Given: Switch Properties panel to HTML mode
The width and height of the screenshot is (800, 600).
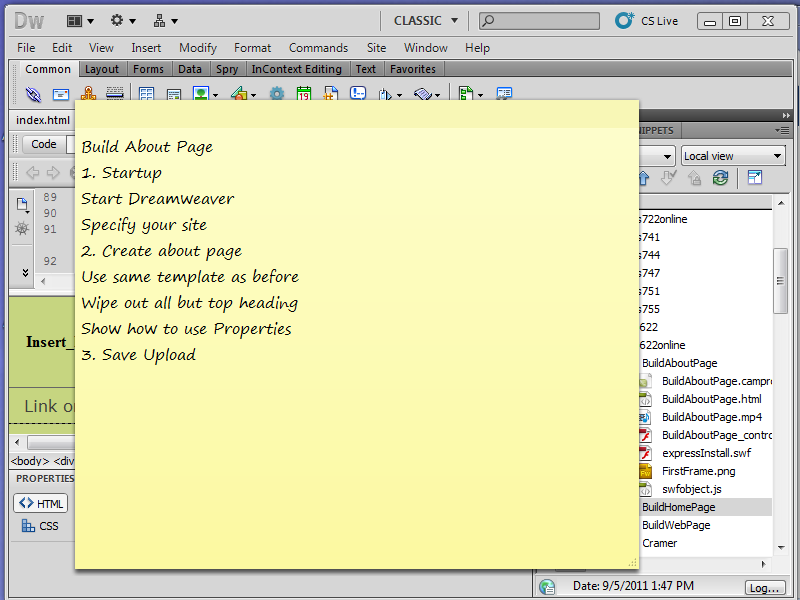Looking at the screenshot, I should coord(41,503).
